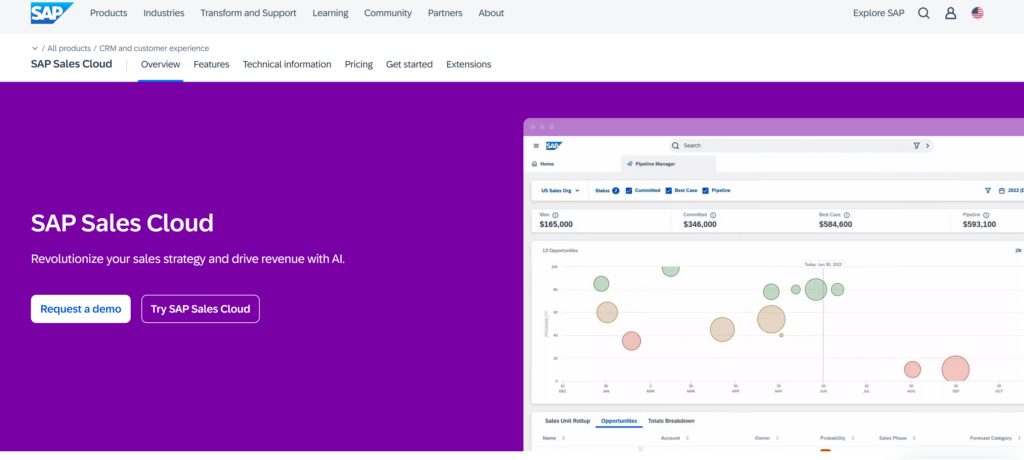Viewport: 1024px width, 460px height.
Task: Open the user account profile icon
Action: [x=950, y=13]
